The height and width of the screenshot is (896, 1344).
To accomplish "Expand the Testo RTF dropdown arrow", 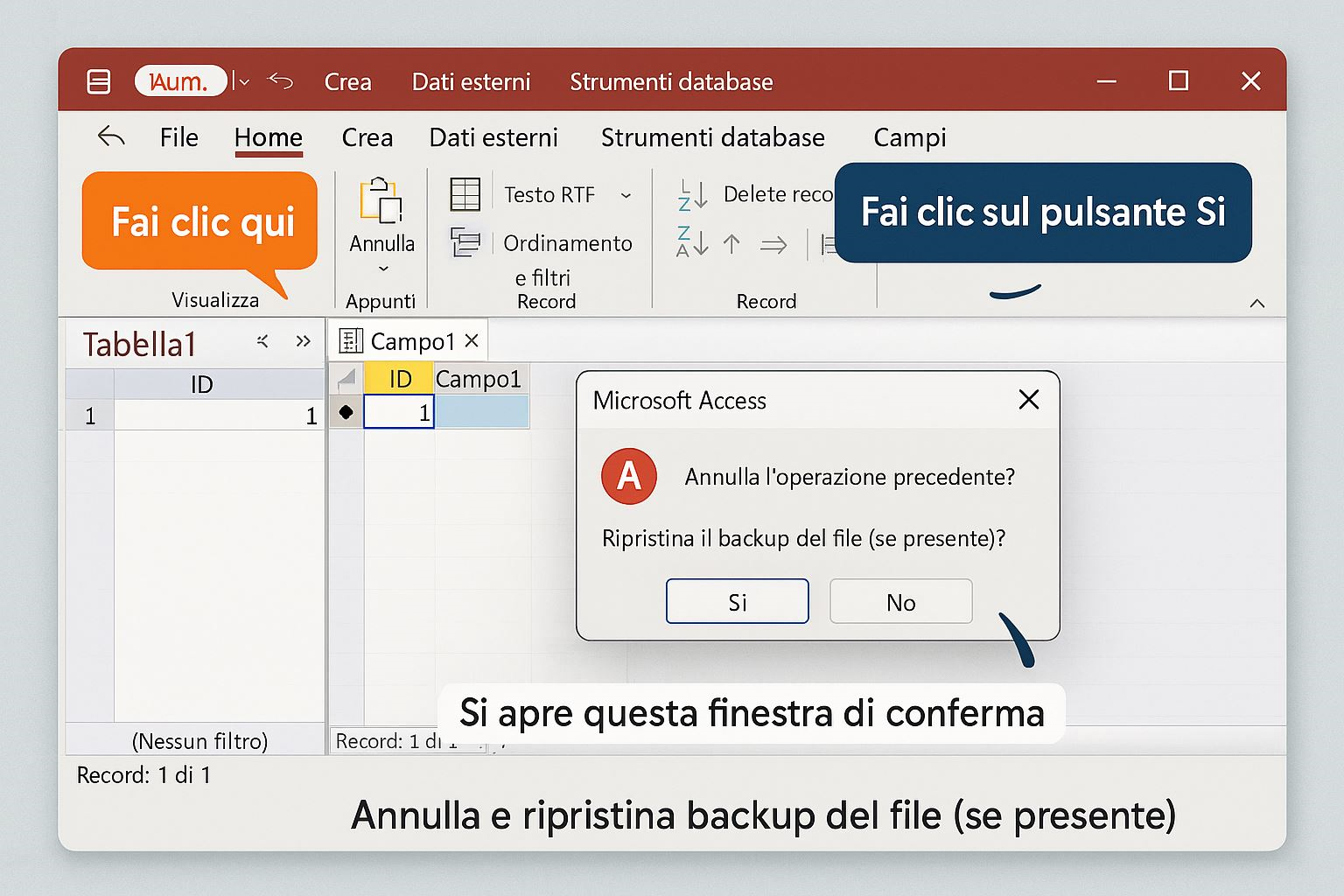I will [626, 195].
